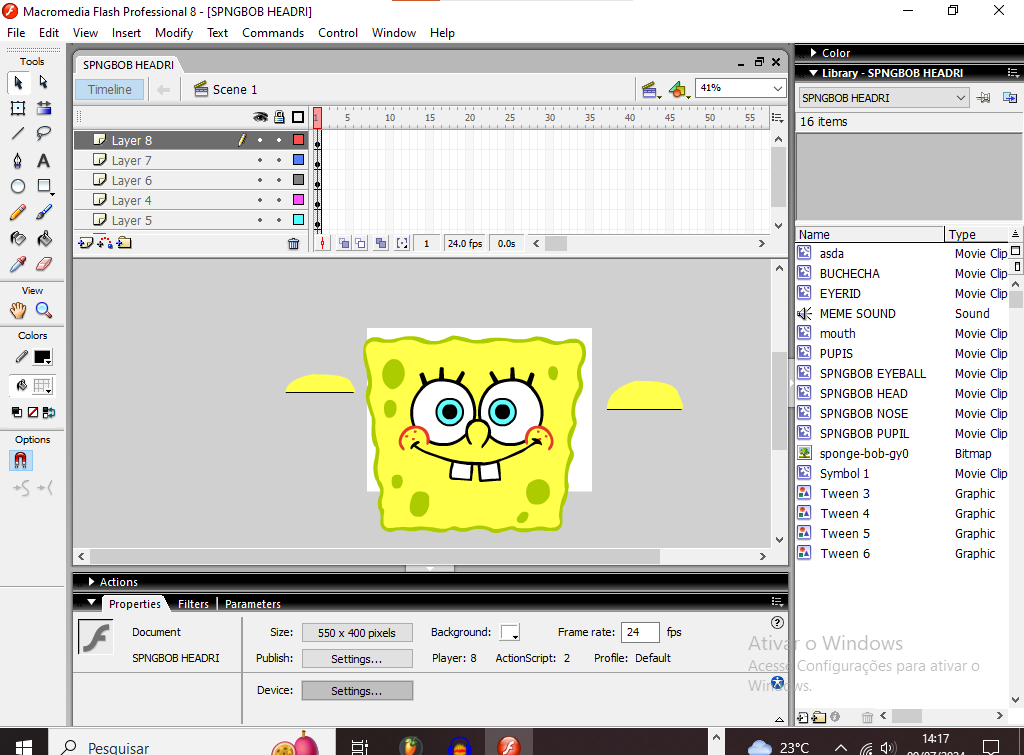Hide Layer 7 via its eye column

pos(260,160)
